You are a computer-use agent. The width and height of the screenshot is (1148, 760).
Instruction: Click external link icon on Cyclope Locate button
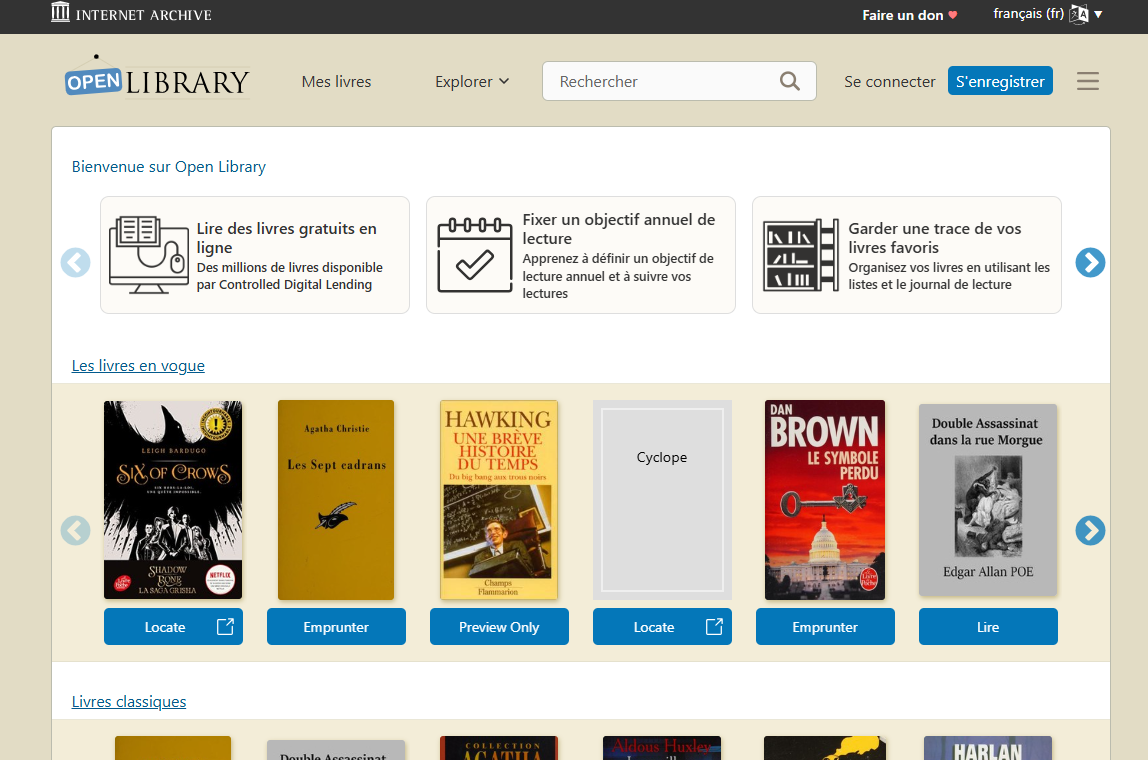pos(714,626)
